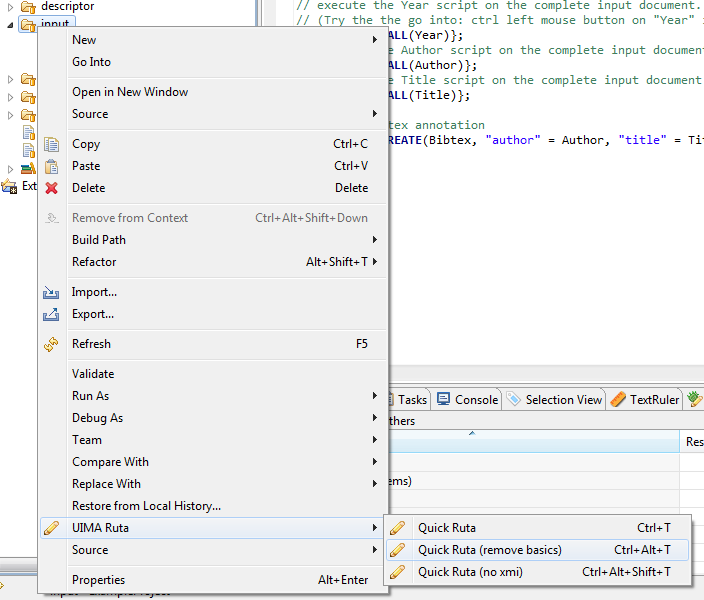
Task: Choose Properties from context menu
Action: click(x=98, y=580)
